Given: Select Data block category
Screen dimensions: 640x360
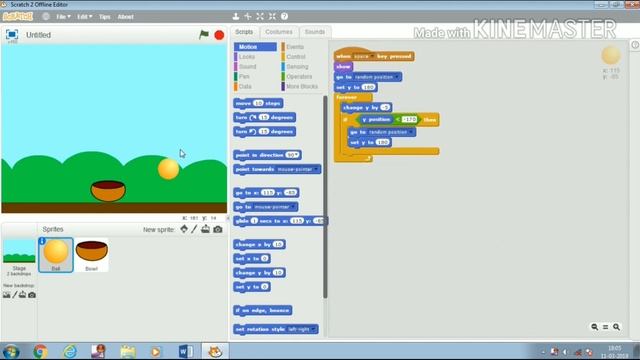Looking at the screenshot, I should (245, 87).
